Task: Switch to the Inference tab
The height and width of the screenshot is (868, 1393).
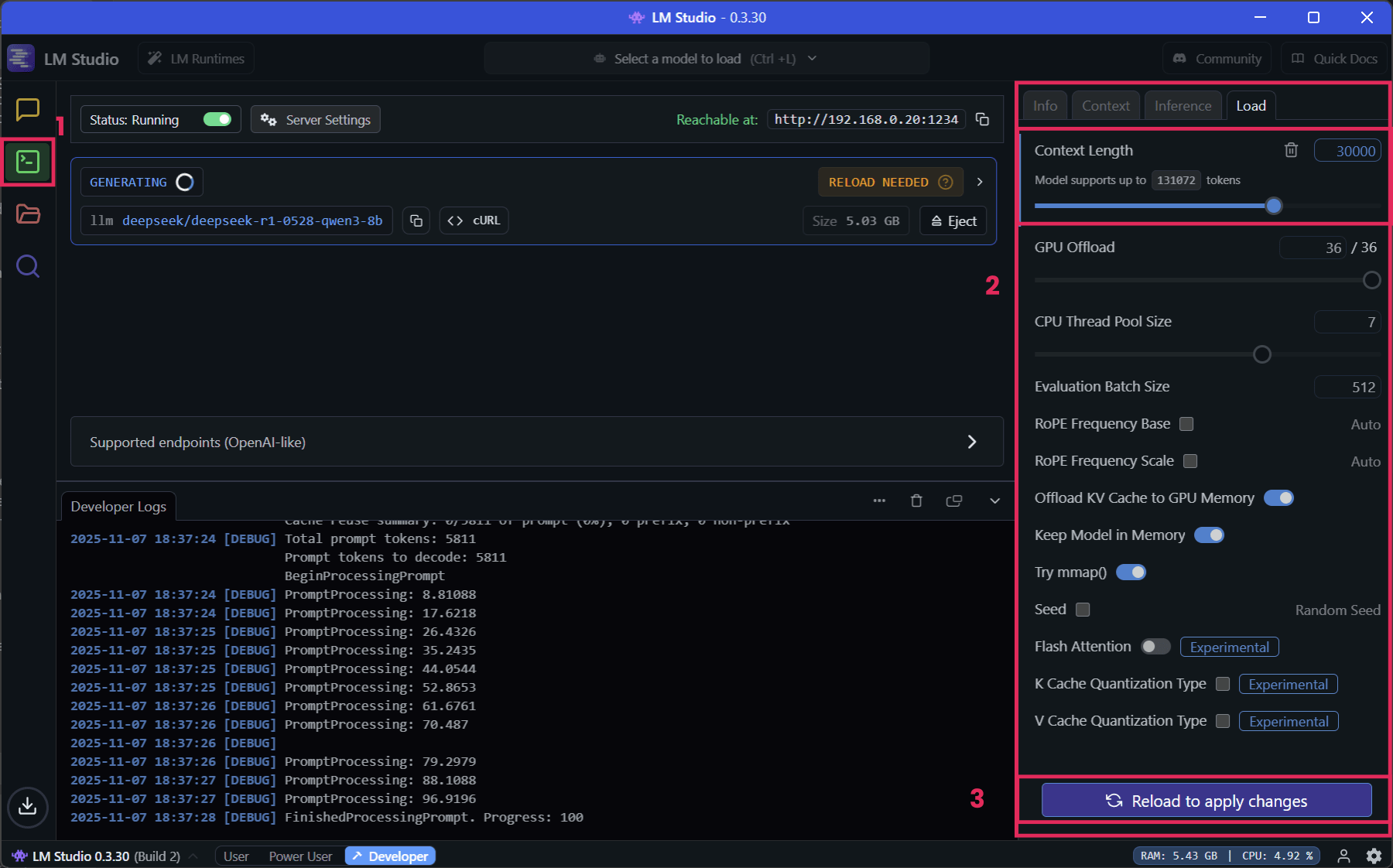Action: [x=1183, y=106]
